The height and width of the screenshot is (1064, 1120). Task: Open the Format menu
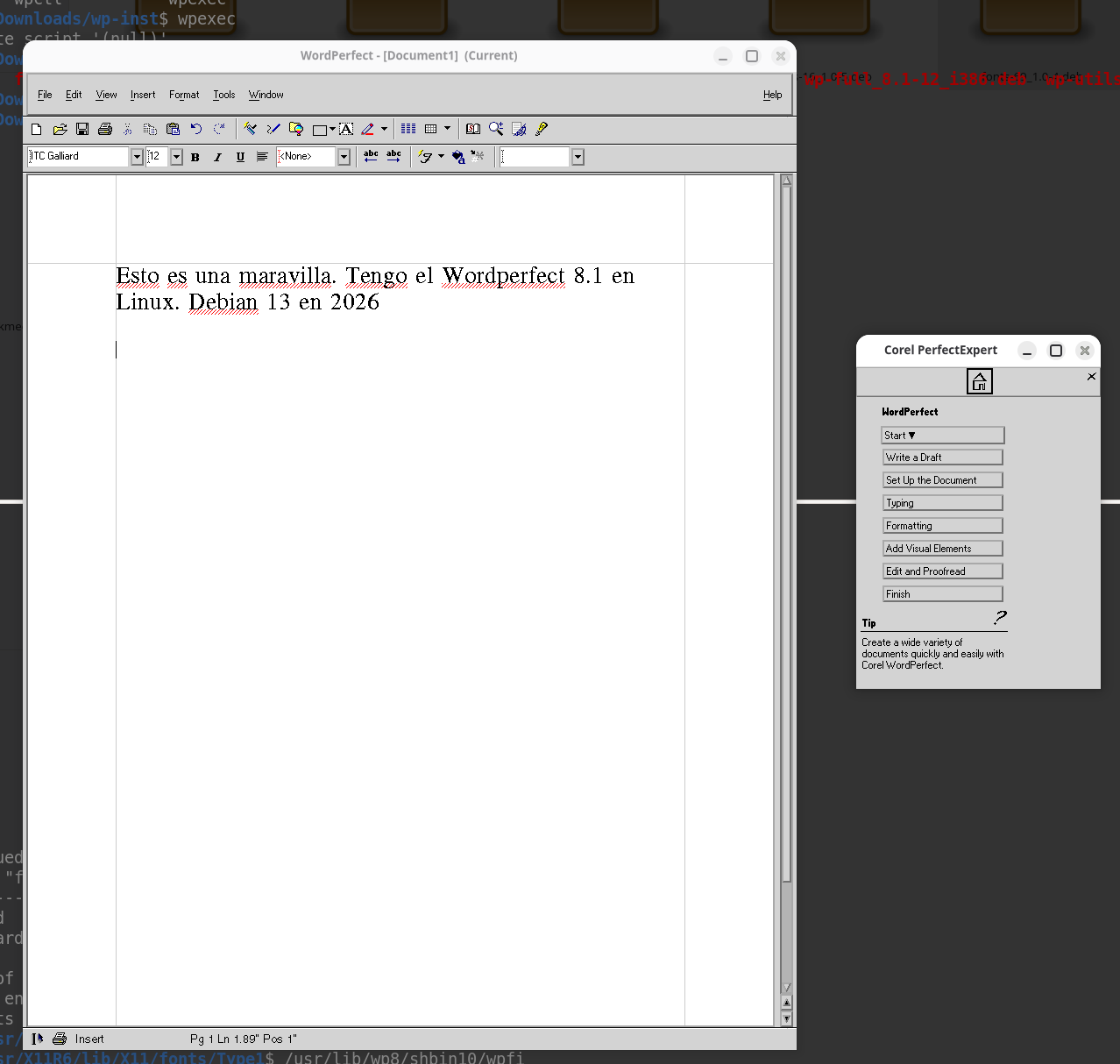[x=184, y=95]
